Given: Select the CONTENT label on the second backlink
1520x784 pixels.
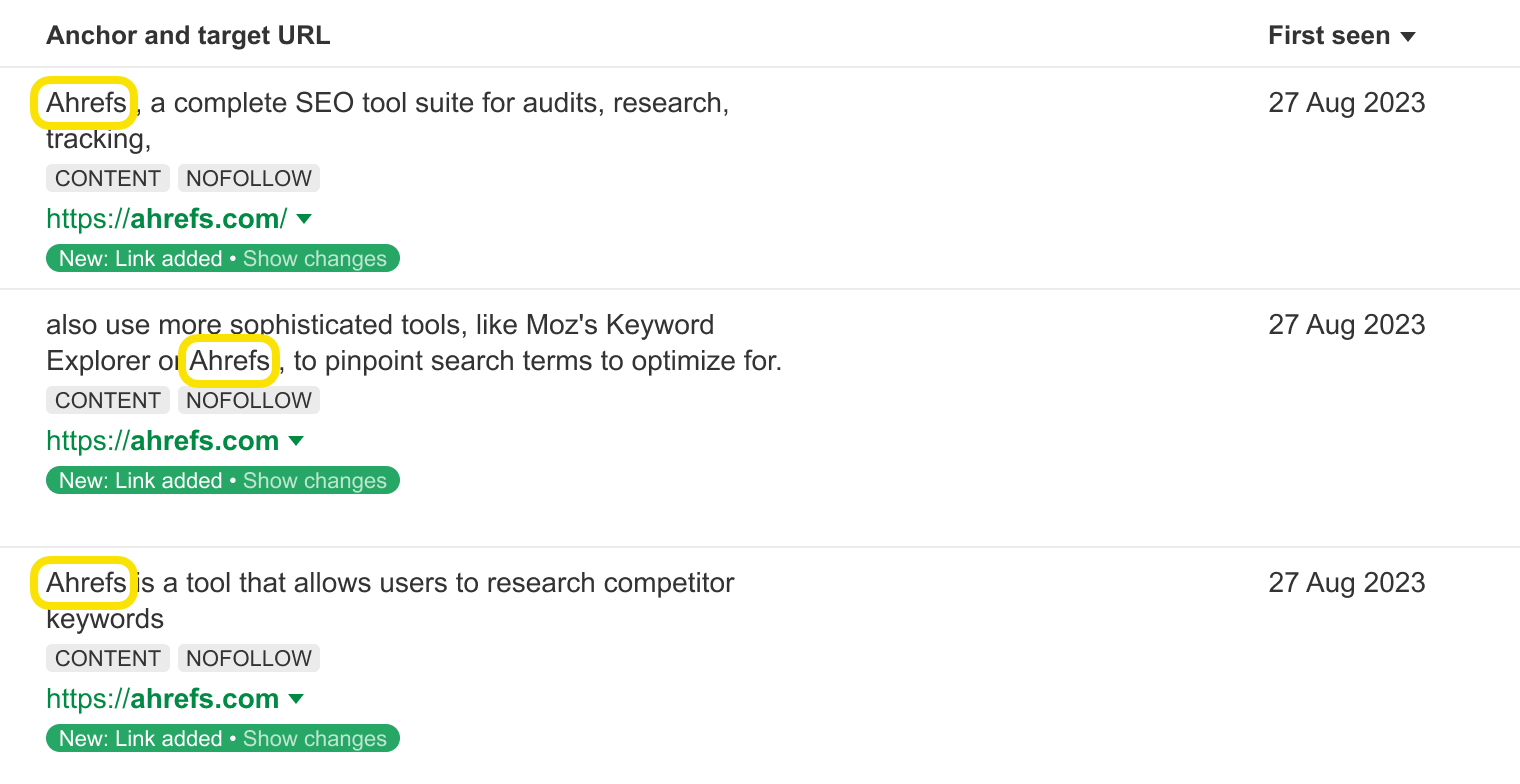Looking at the screenshot, I should pos(107,400).
